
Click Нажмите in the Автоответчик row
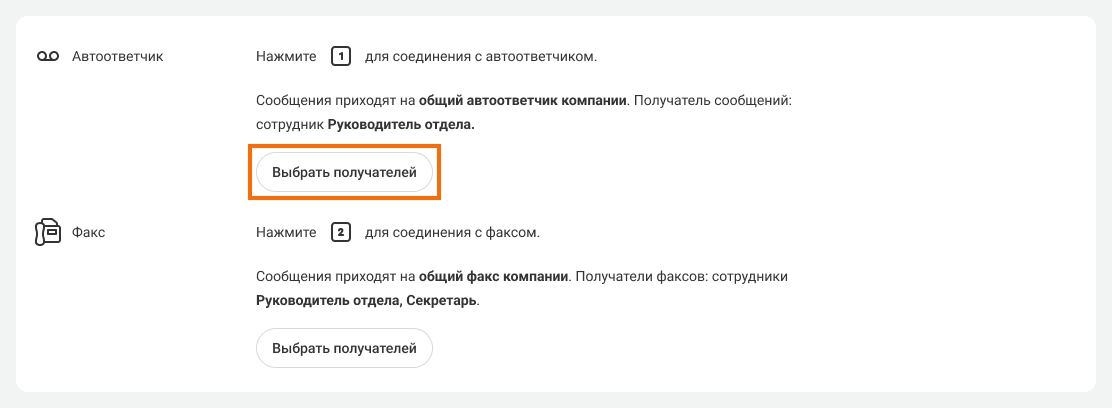coord(286,57)
